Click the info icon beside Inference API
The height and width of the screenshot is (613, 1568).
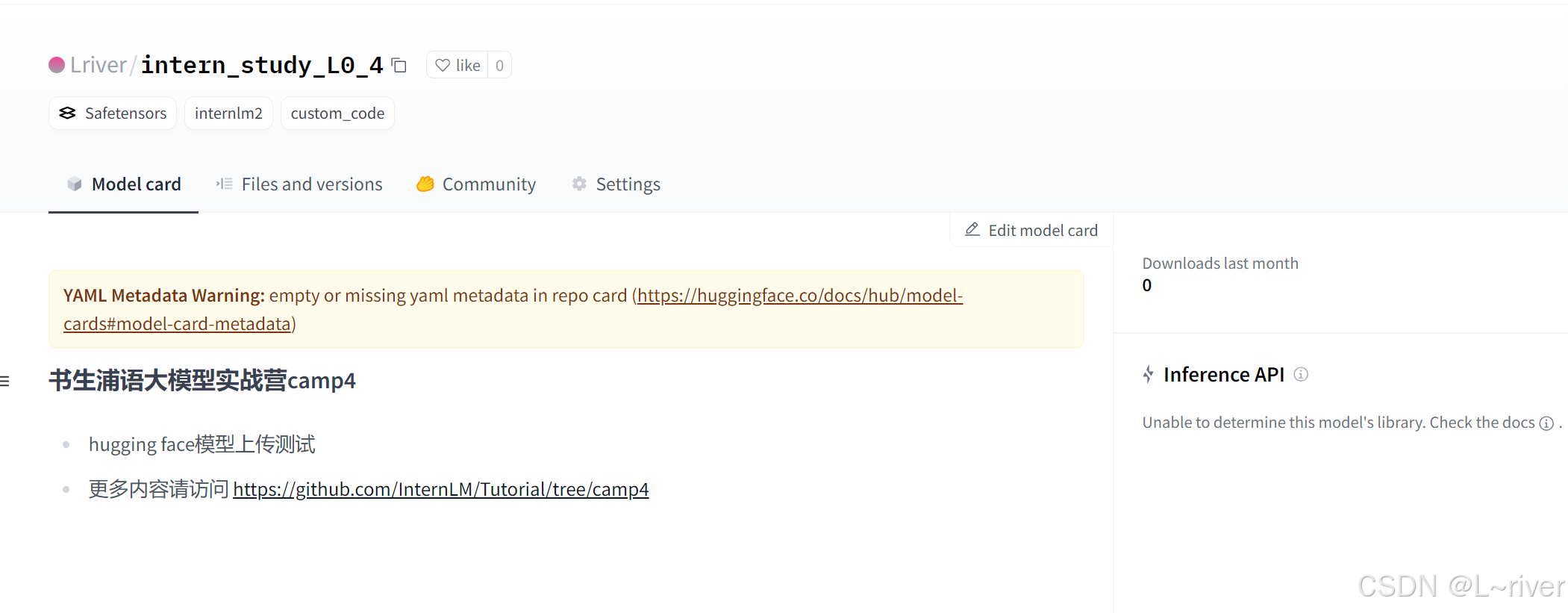[x=1301, y=374]
